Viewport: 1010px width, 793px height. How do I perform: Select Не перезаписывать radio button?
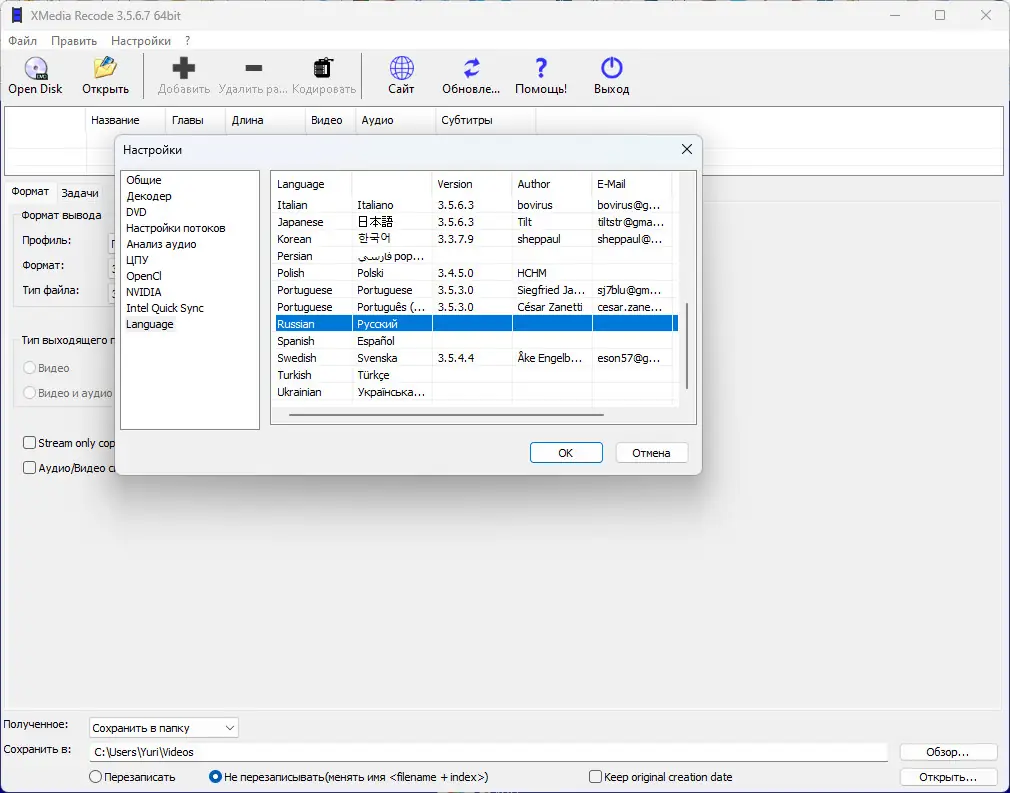(x=216, y=777)
